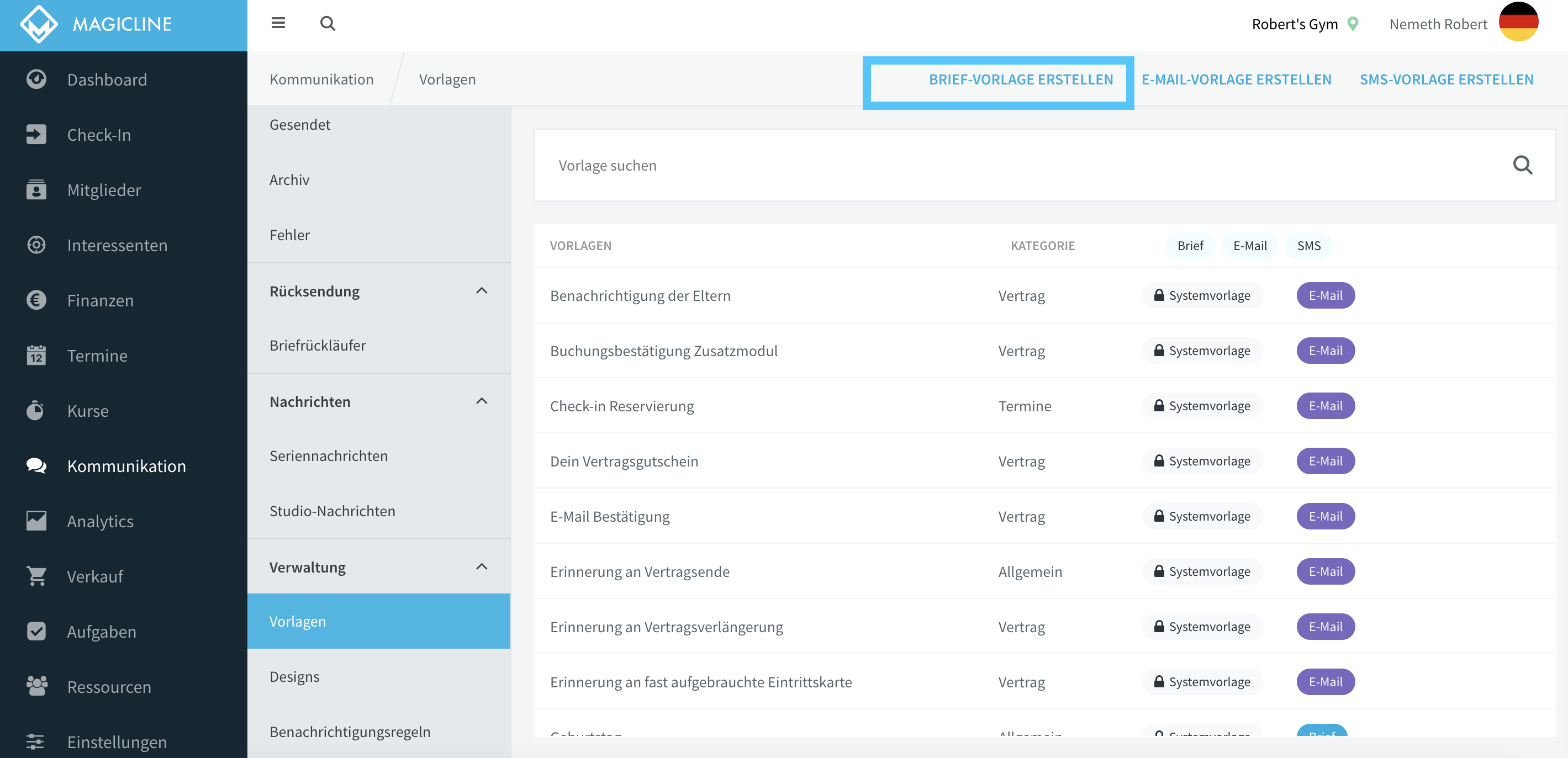
Task: Collapse the Rücksendung section
Action: (x=482, y=291)
